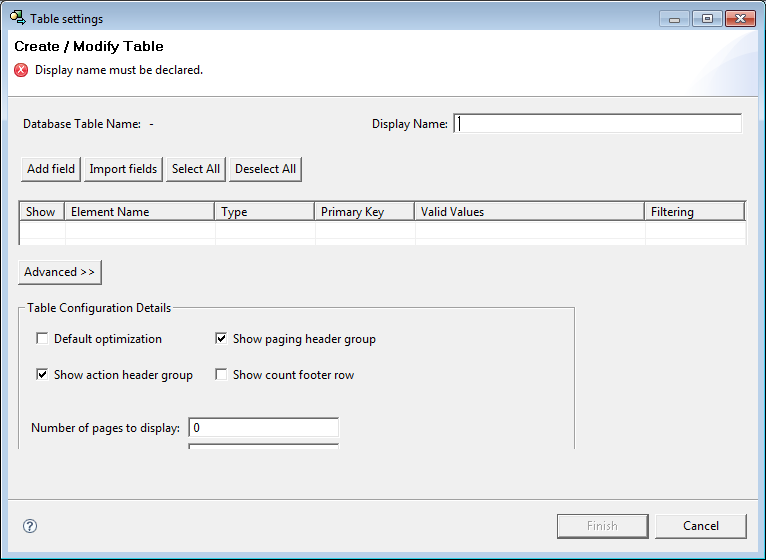Click the Add field button
Image resolution: width=766 pixels, height=560 pixels.
tap(51, 169)
